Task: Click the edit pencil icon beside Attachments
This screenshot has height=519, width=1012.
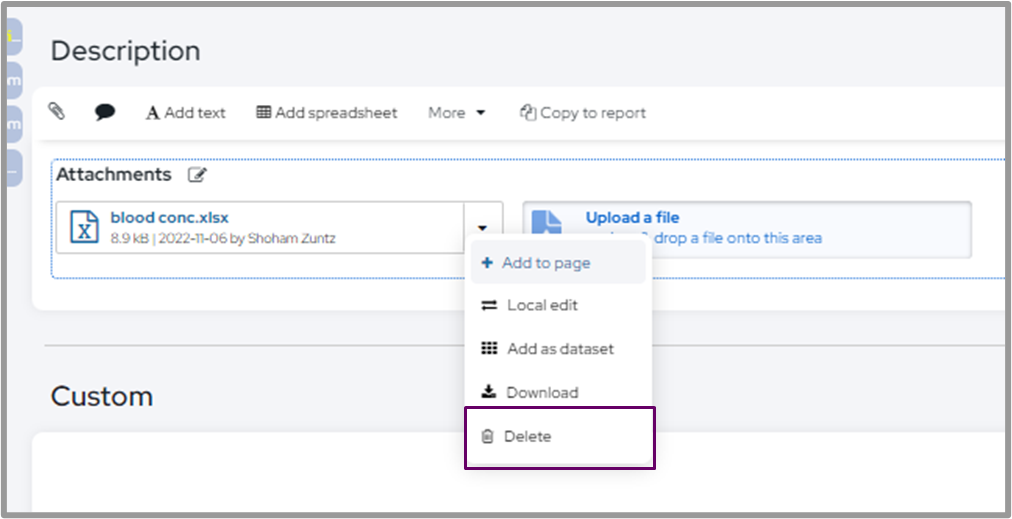Action: point(197,175)
